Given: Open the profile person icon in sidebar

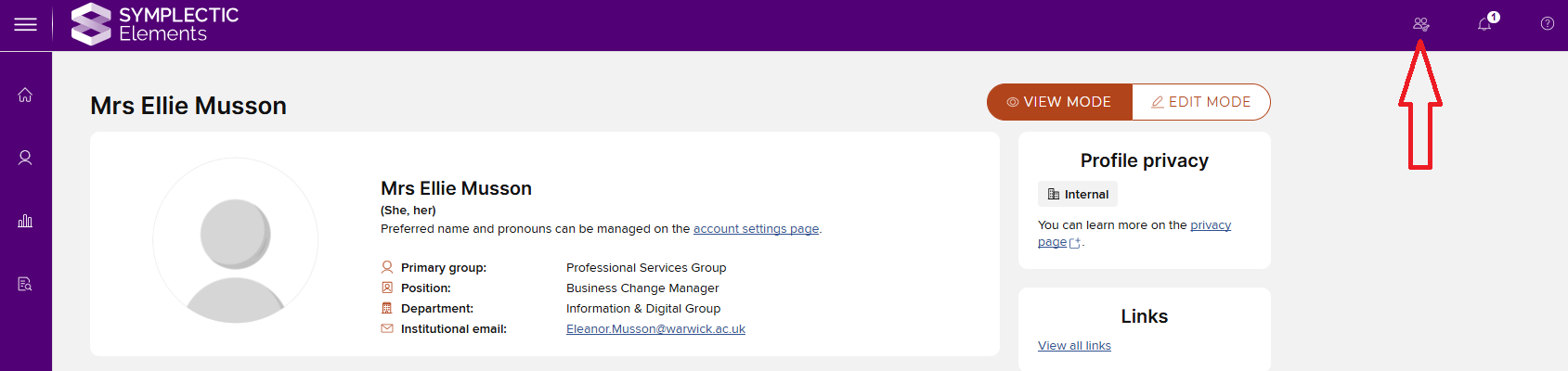Looking at the screenshot, I should 25,158.
